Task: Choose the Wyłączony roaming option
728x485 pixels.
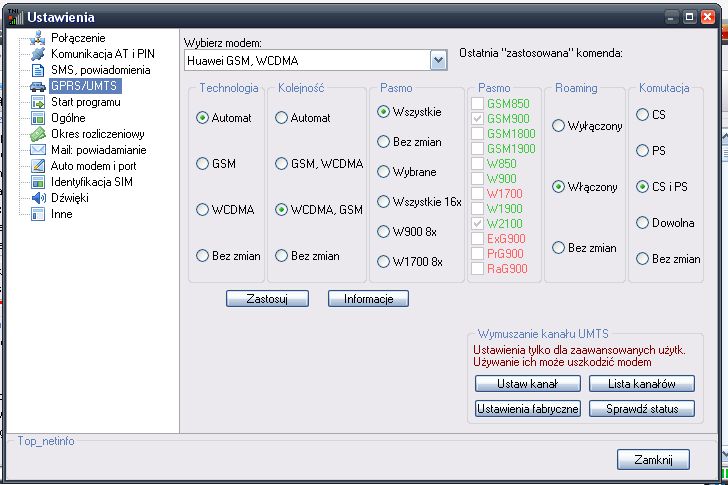Action: tap(559, 126)
